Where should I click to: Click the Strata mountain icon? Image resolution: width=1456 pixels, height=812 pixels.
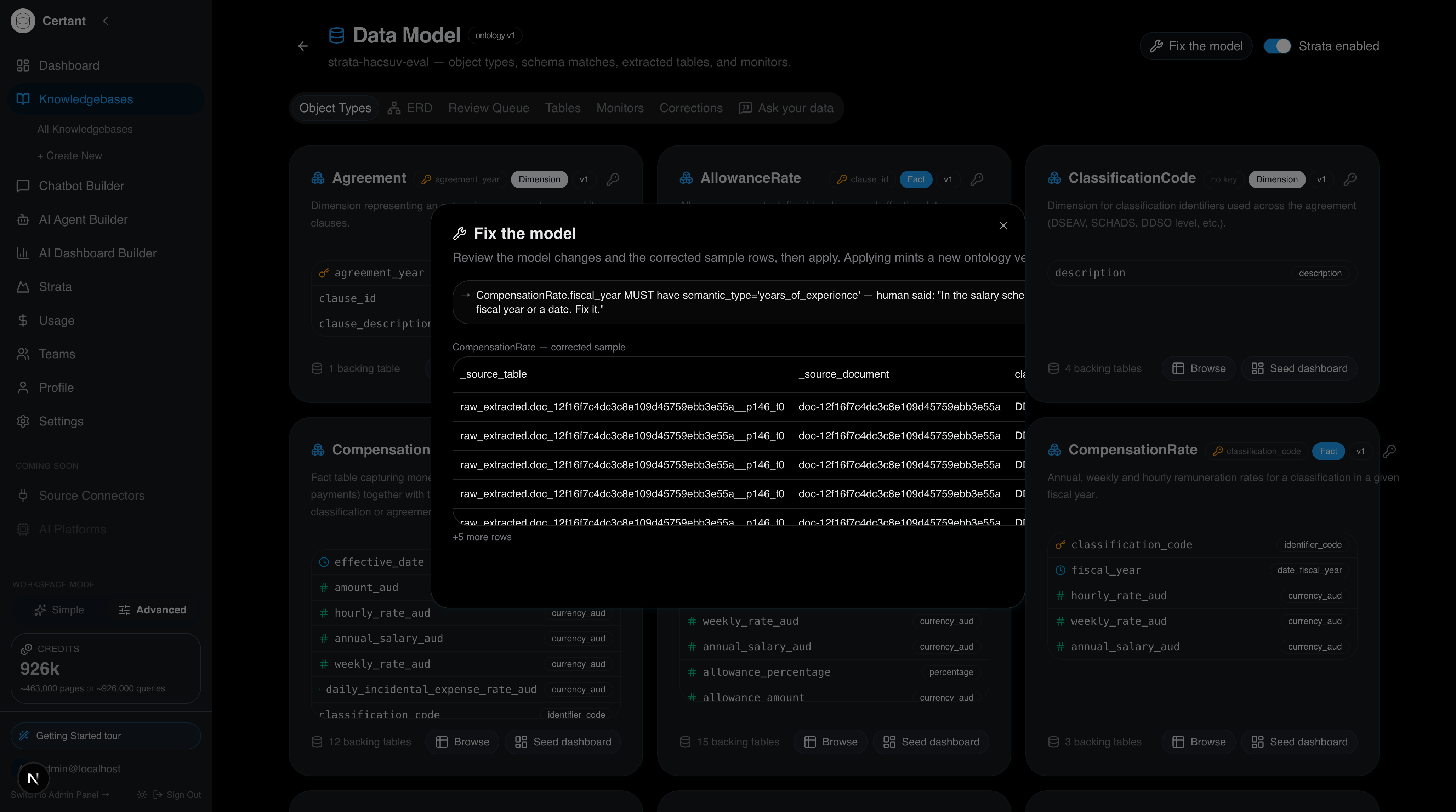[x=23, y=286]
